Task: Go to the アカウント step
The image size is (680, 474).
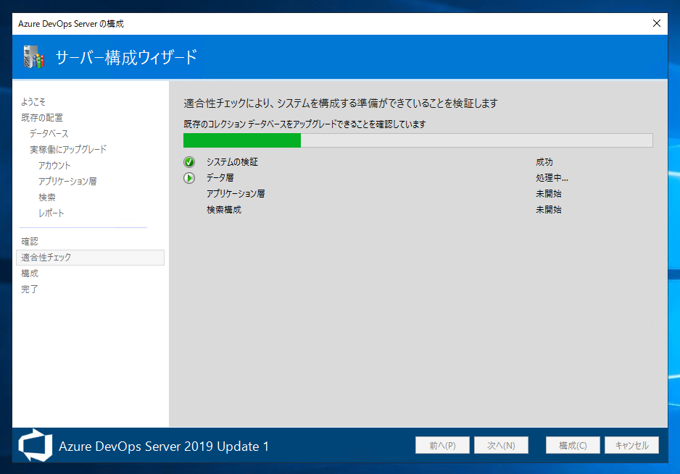Action: [x=54, y=165]
